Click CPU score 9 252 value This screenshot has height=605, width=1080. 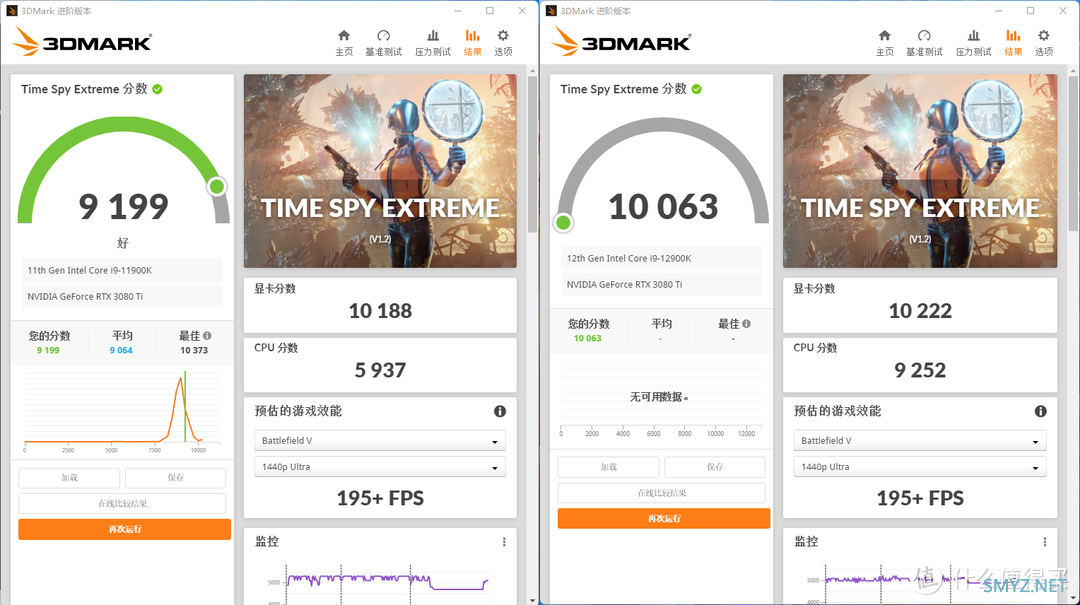[920, 371]
